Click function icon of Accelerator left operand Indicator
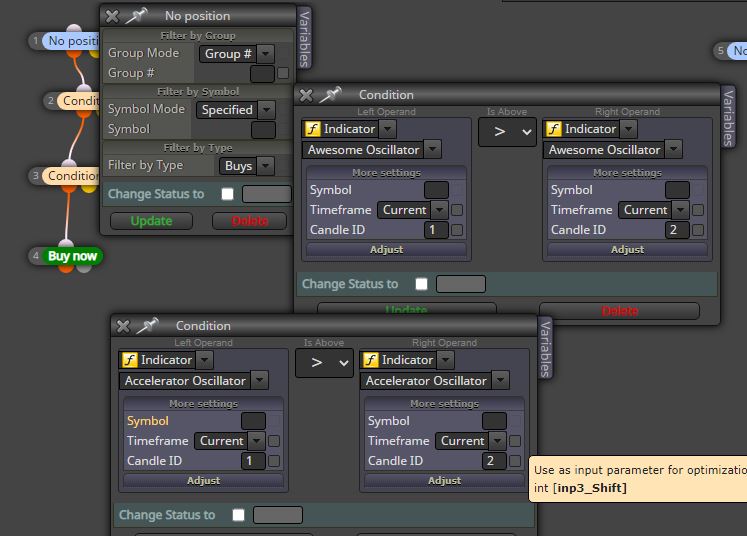 (130, 360)
